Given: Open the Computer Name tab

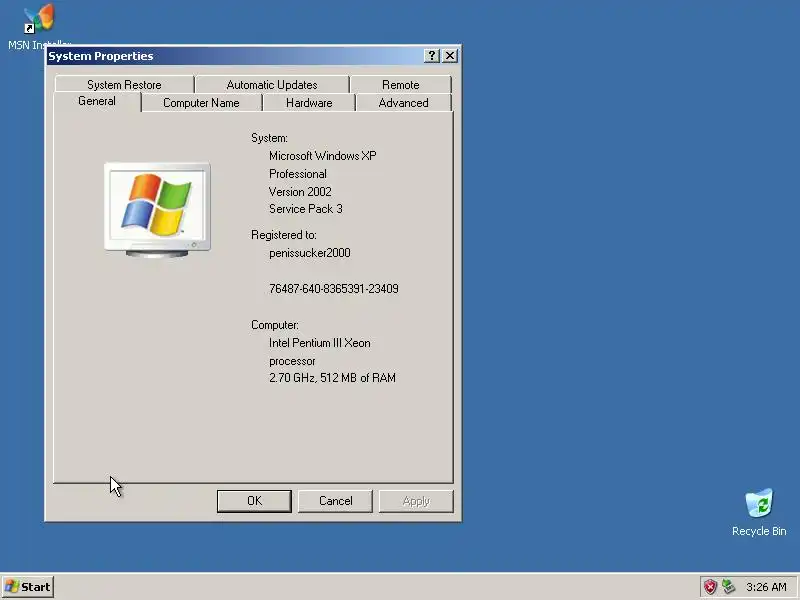Looking at the screenshot, I should (x=201, y=103).
